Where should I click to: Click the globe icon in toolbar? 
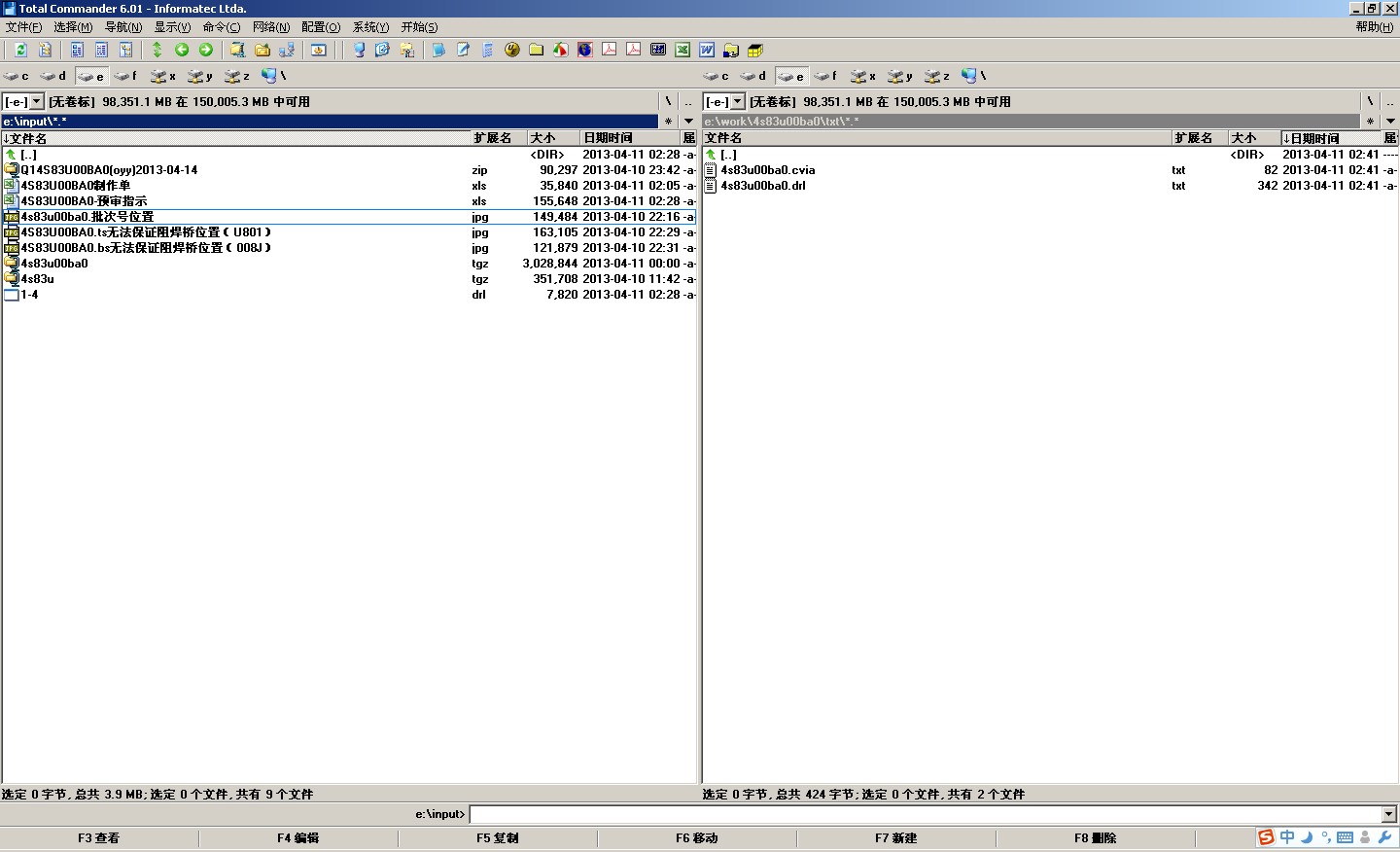pos(585,50)
